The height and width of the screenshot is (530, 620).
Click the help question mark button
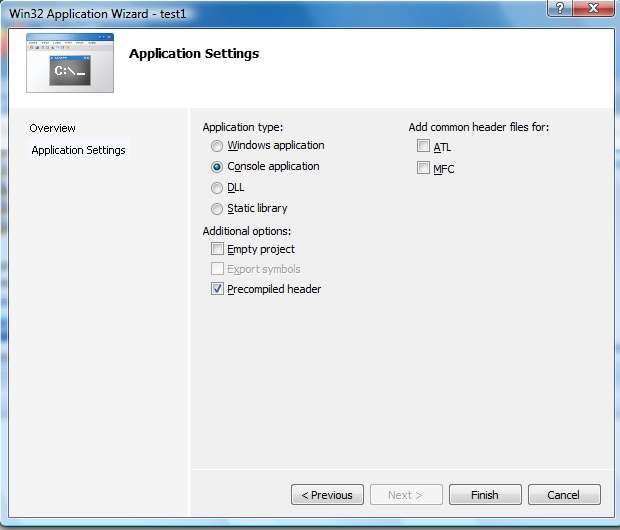coord(560,8)
